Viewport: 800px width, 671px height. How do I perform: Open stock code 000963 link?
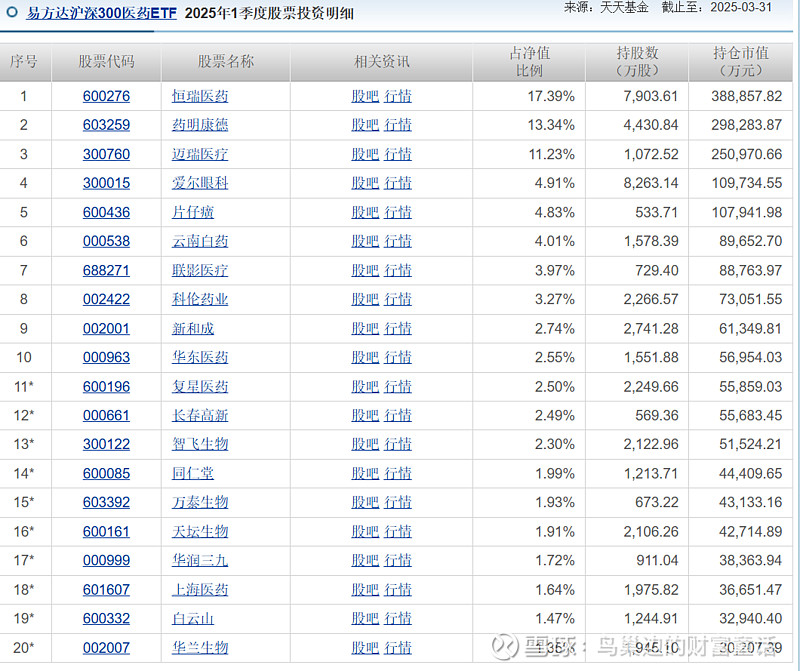click(106, 358)
